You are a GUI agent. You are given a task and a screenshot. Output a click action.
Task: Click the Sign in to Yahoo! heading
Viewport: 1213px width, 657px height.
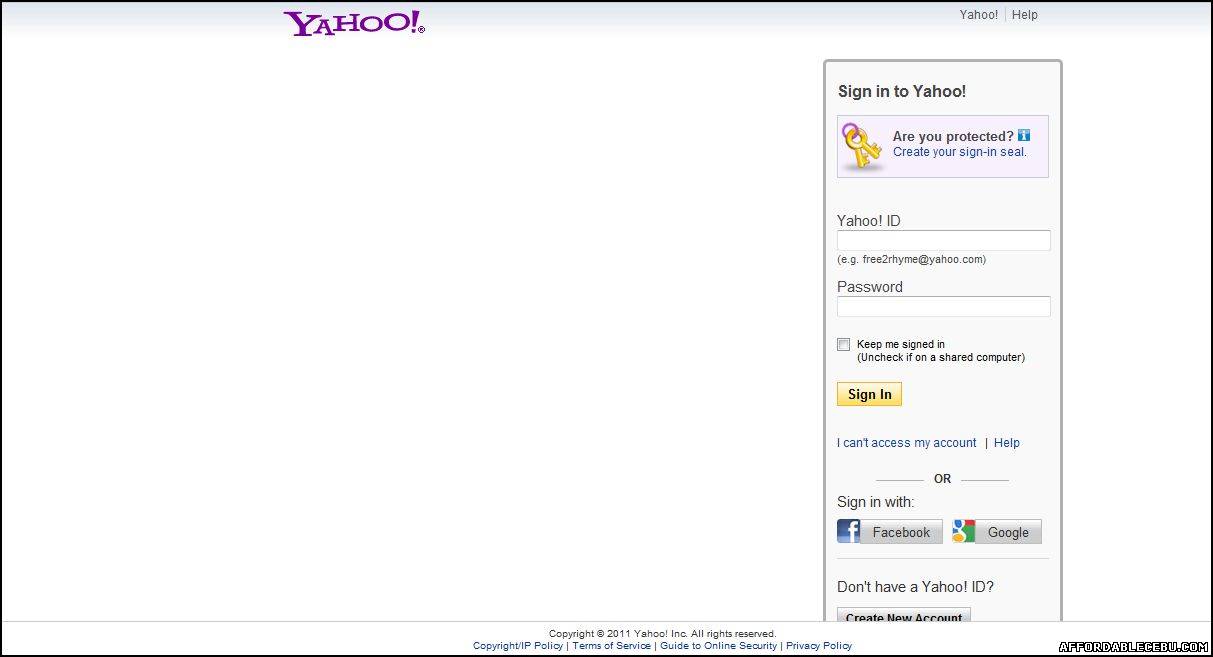click(902, 92)
